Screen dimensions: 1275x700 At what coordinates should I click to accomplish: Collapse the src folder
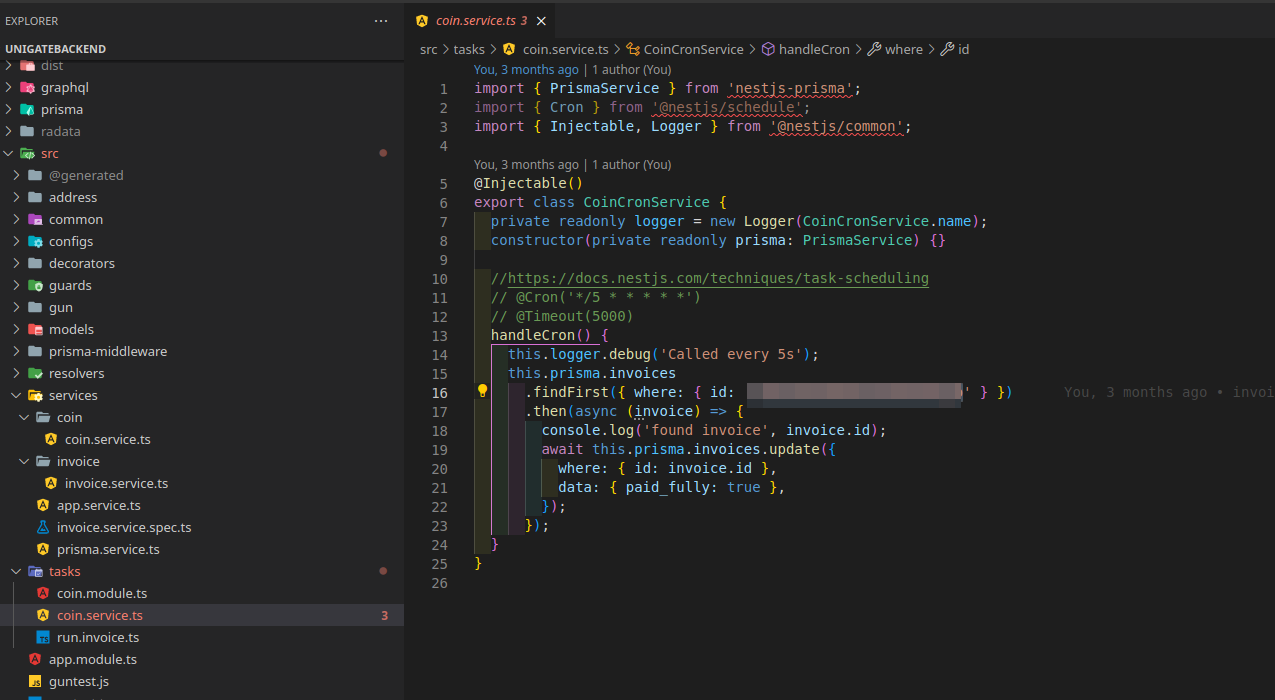pos(10,153)
